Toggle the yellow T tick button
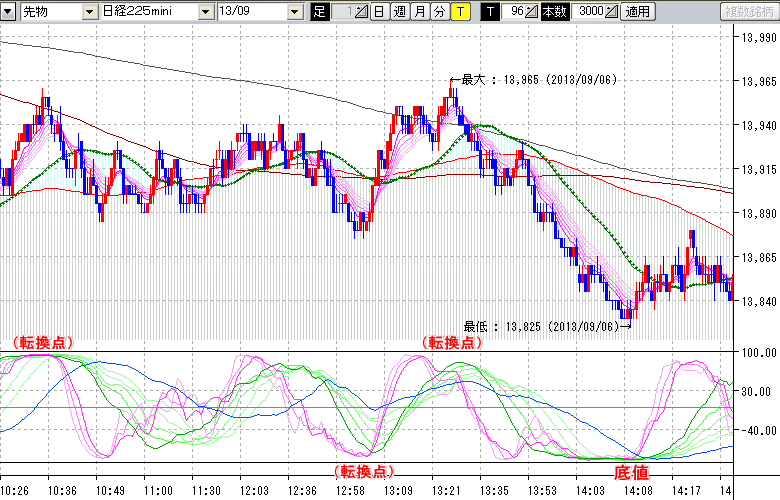This screenshot has width=780, height=500. (459, 12)
